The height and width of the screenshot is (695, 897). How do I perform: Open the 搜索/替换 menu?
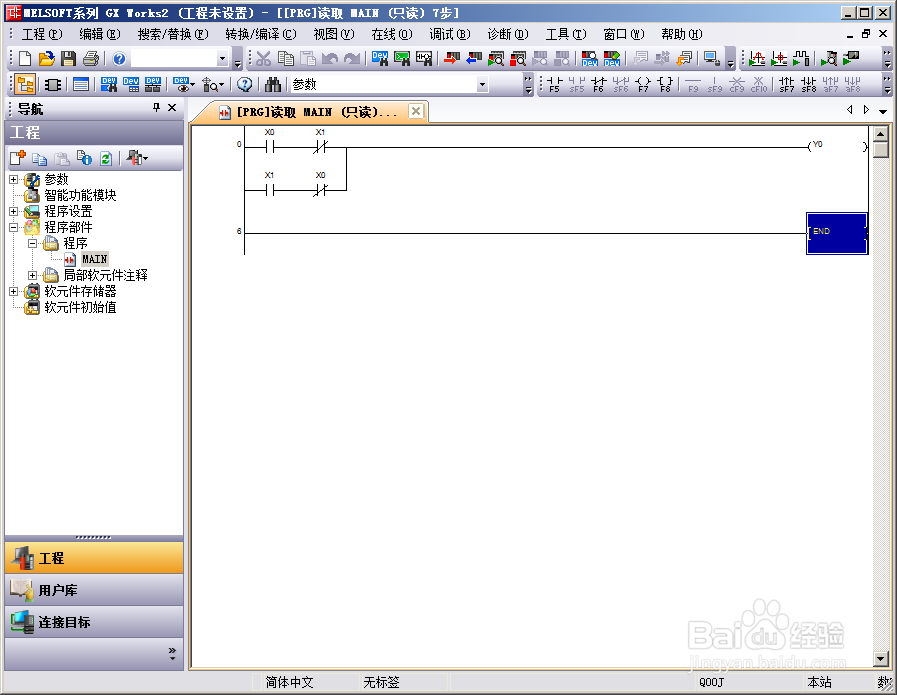[x=173, y=34]
